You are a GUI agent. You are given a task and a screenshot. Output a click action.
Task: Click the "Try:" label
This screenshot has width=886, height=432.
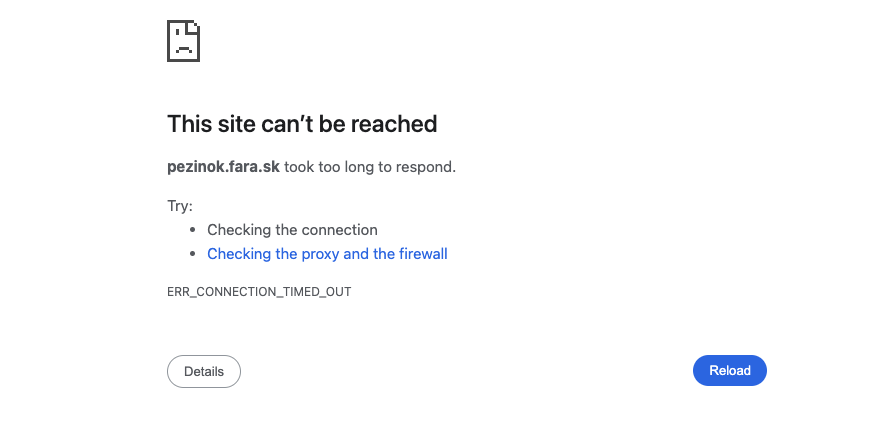(180, 206)
